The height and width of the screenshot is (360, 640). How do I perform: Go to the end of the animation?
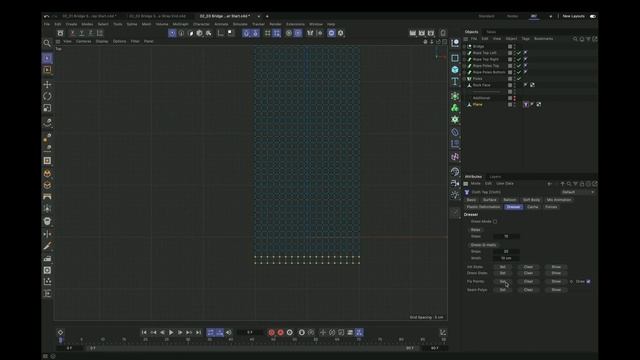(198, 333)
